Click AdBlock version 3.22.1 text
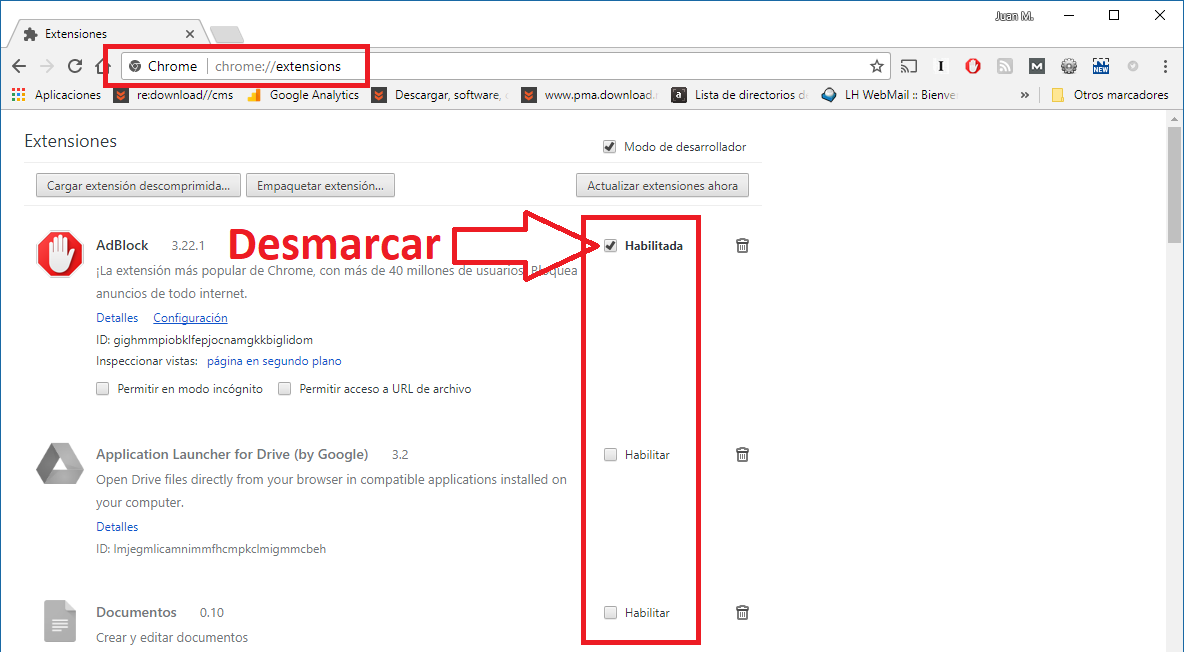This screenshot has height=652, width=1184. pos(188,246)
